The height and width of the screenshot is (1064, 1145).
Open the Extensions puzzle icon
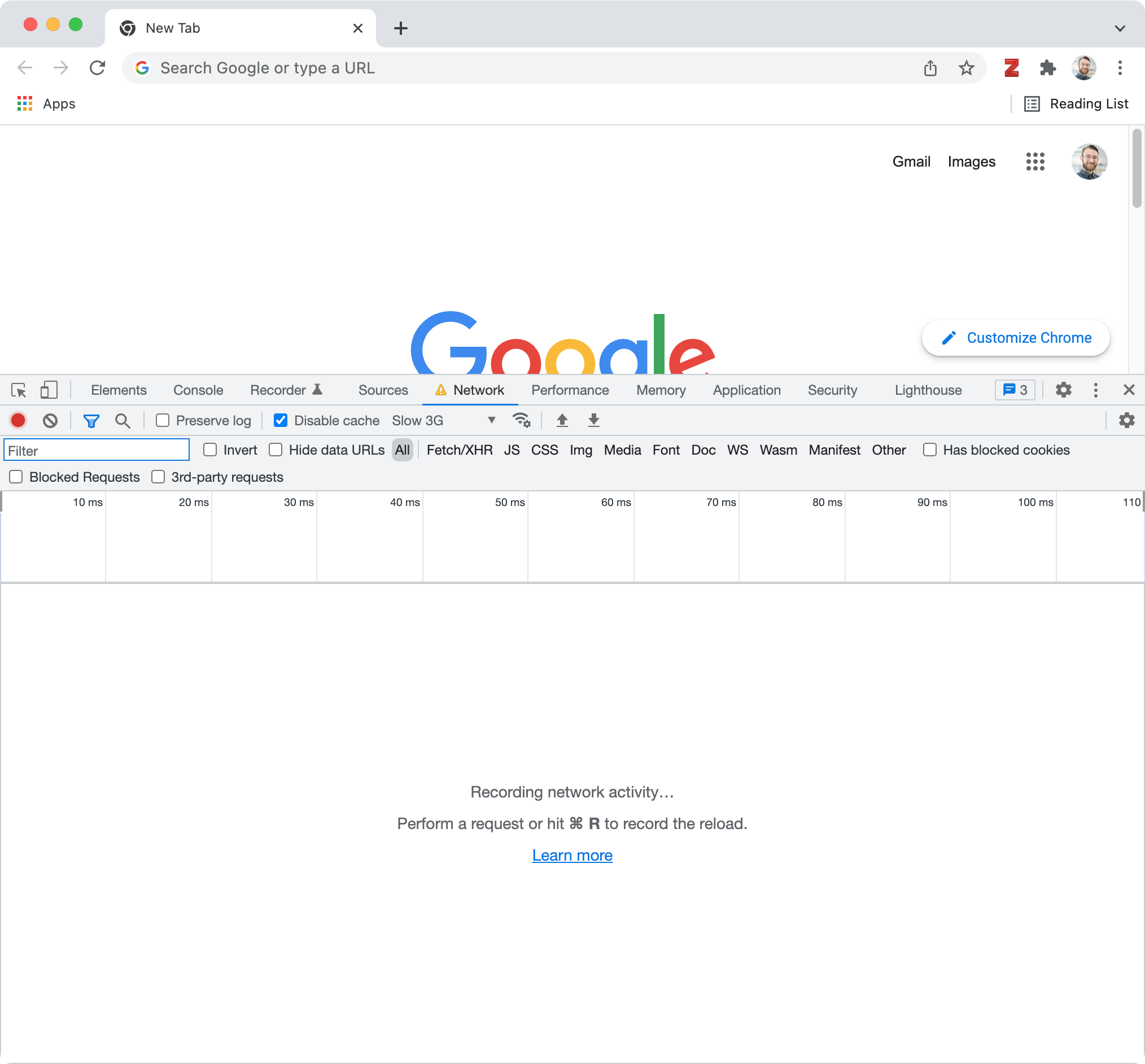[x=1048, y=68]
